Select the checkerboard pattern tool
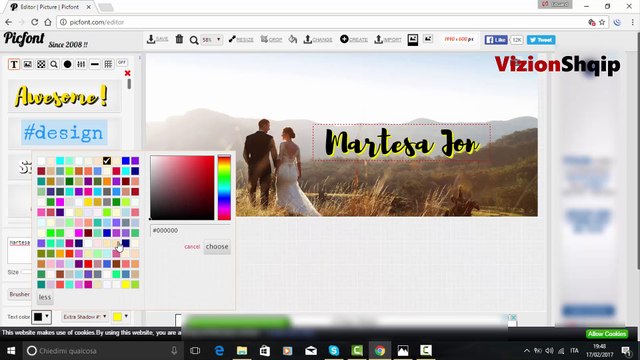The height and width of the screenshot is (360, 640). pos(41,64)
